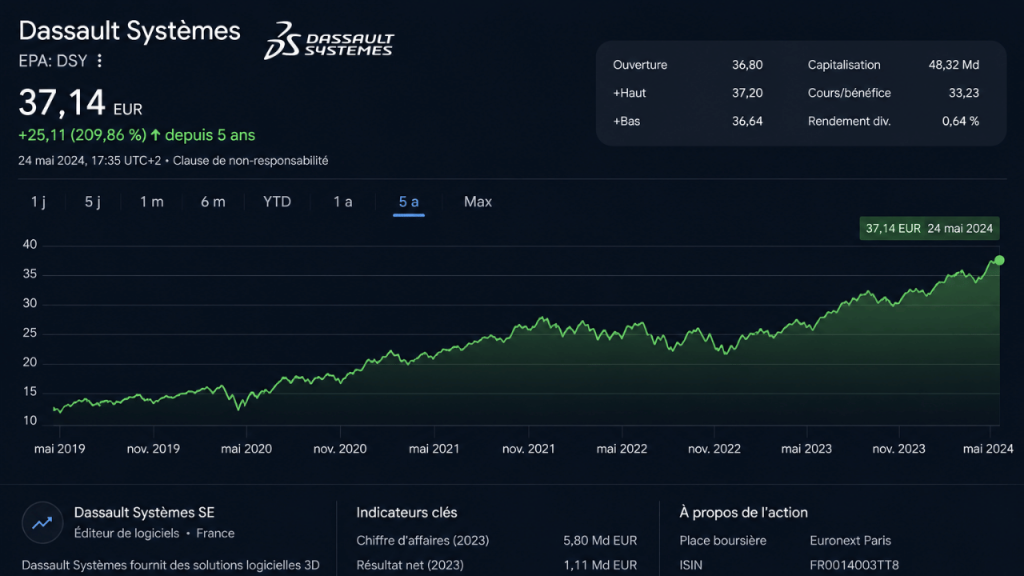The width and height of the screenshot is (1024, 576).
Task: Click the nov. 2019 axis label
Action: [x=153, y=449]
